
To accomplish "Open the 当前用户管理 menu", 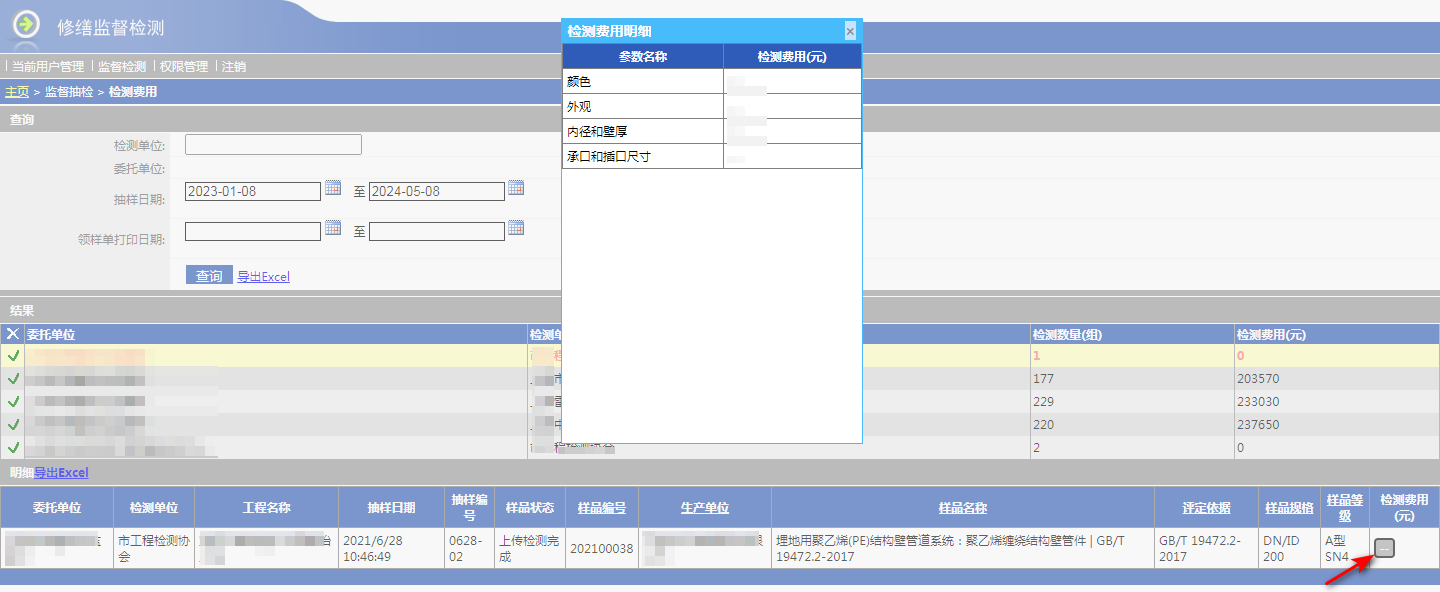I will [48, 67].
